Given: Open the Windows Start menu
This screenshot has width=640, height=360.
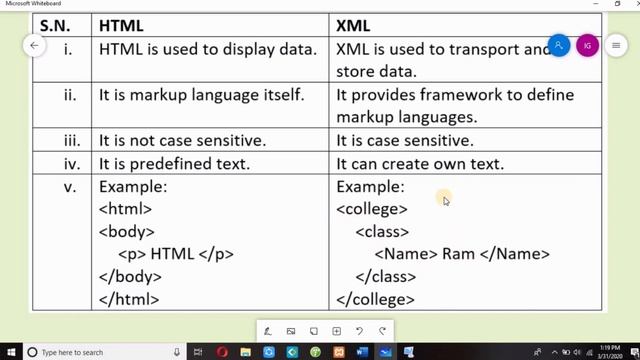Looking at the screenshot, I should click(x=11, y=352).
